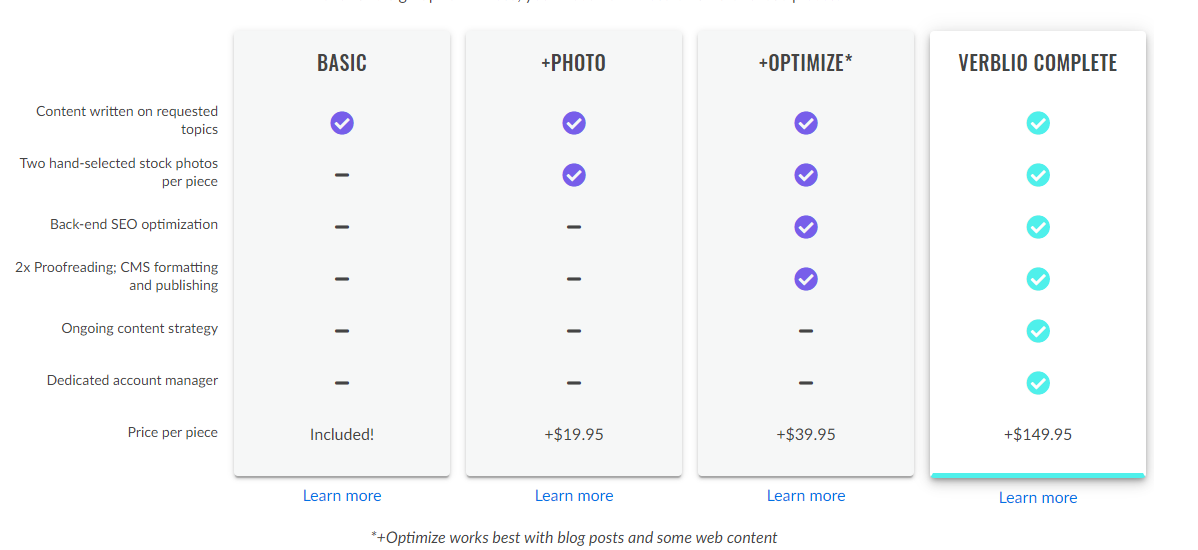Select the Verblio Complete plan heading
Viewport: 1198px width, 550px height.
(x=1038, y=63)
